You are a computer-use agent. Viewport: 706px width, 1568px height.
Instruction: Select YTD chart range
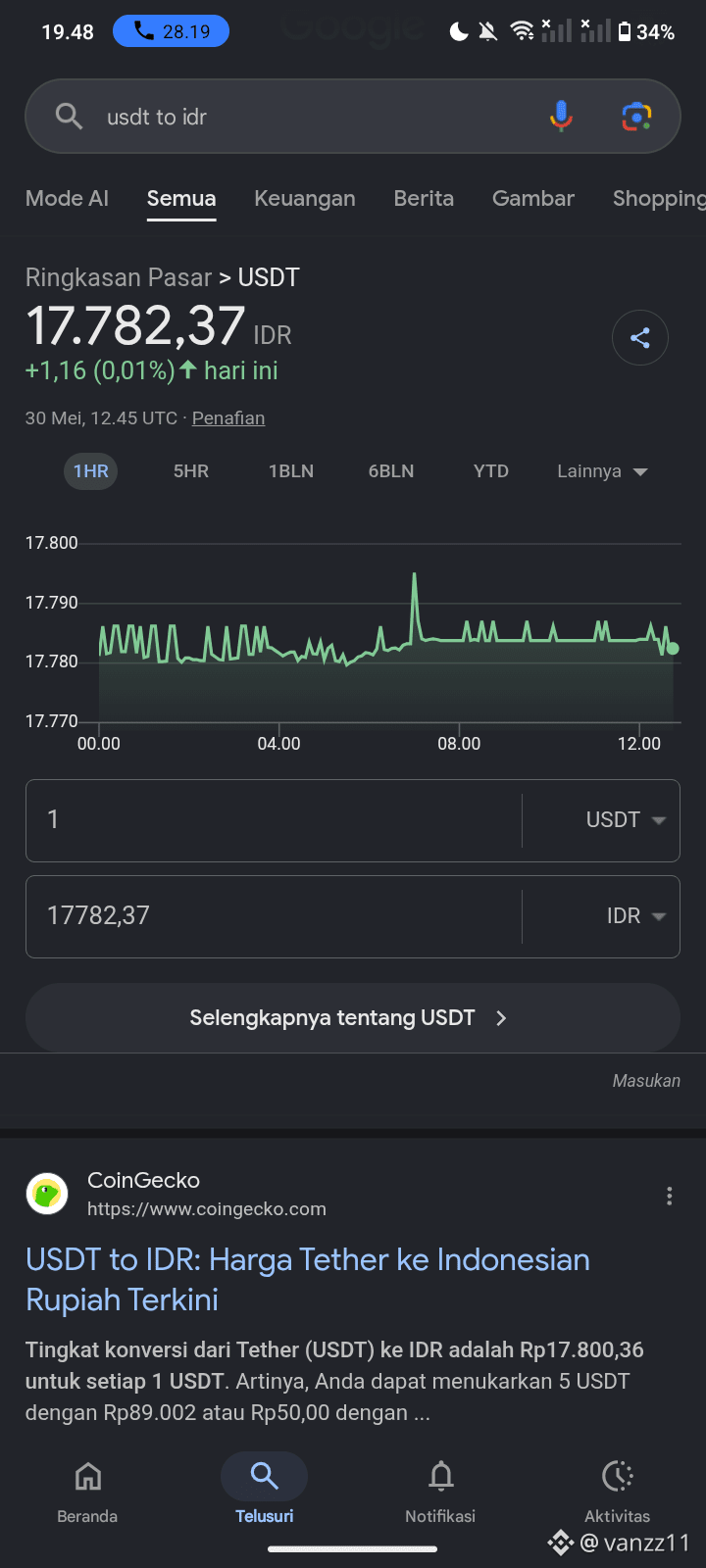491,471
